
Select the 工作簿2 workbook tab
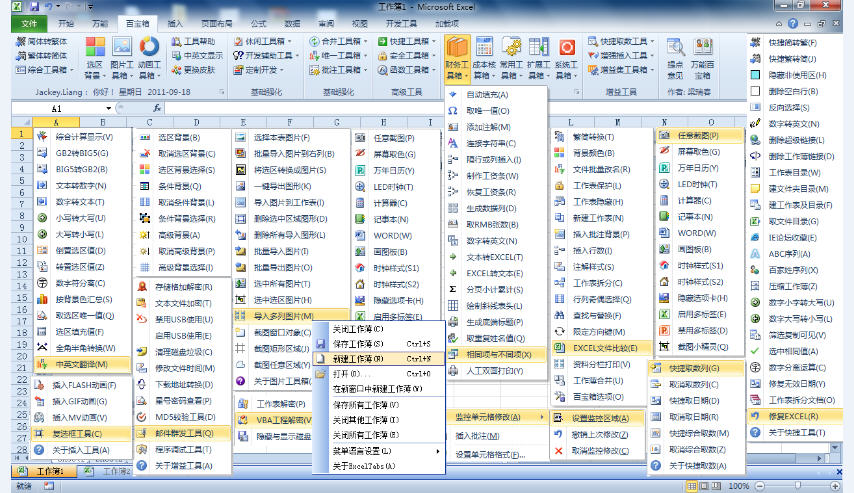[x=111, y=471]
